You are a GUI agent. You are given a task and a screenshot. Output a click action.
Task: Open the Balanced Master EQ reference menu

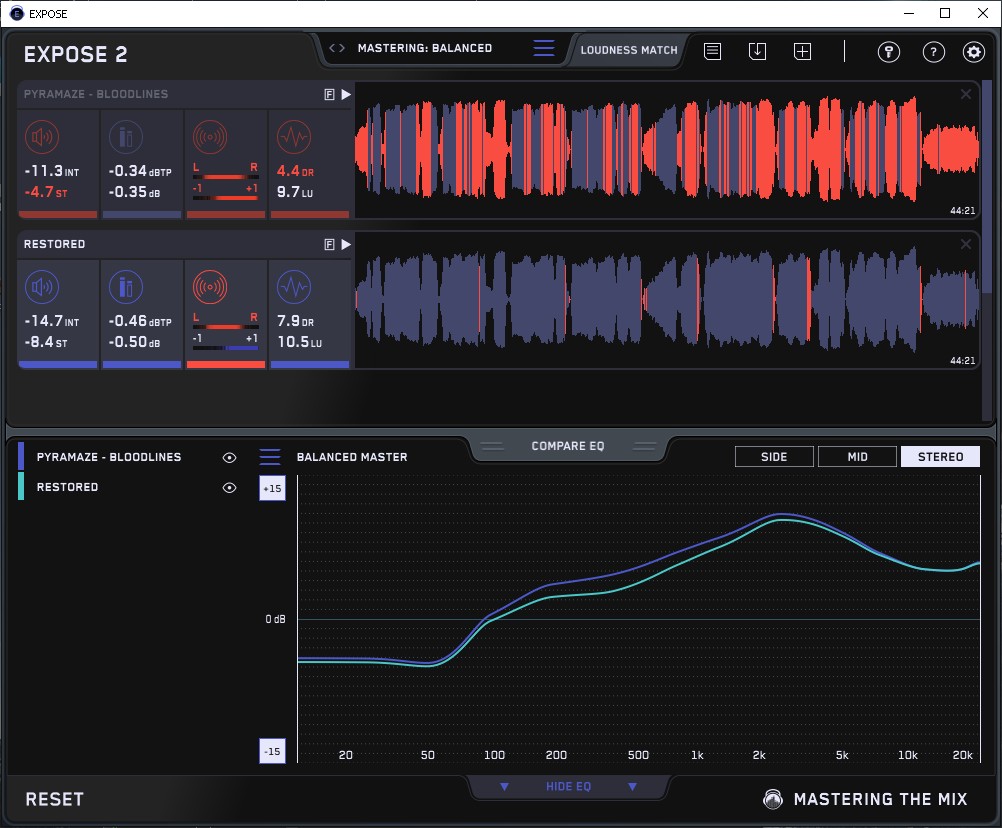click(270, 457)
